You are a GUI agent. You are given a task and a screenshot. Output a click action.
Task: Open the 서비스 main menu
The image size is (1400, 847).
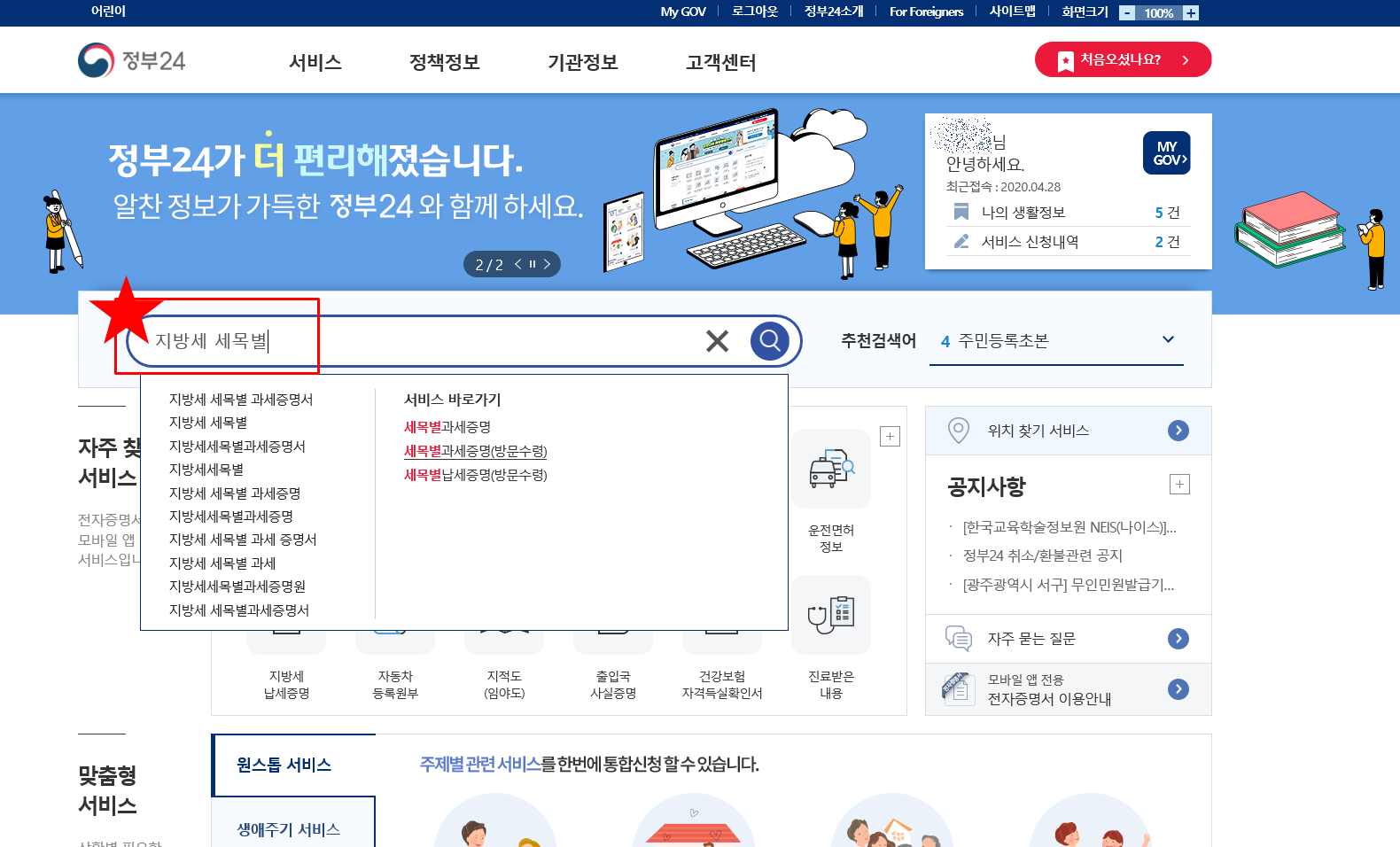pyautogui.click(x=315, y=62)
